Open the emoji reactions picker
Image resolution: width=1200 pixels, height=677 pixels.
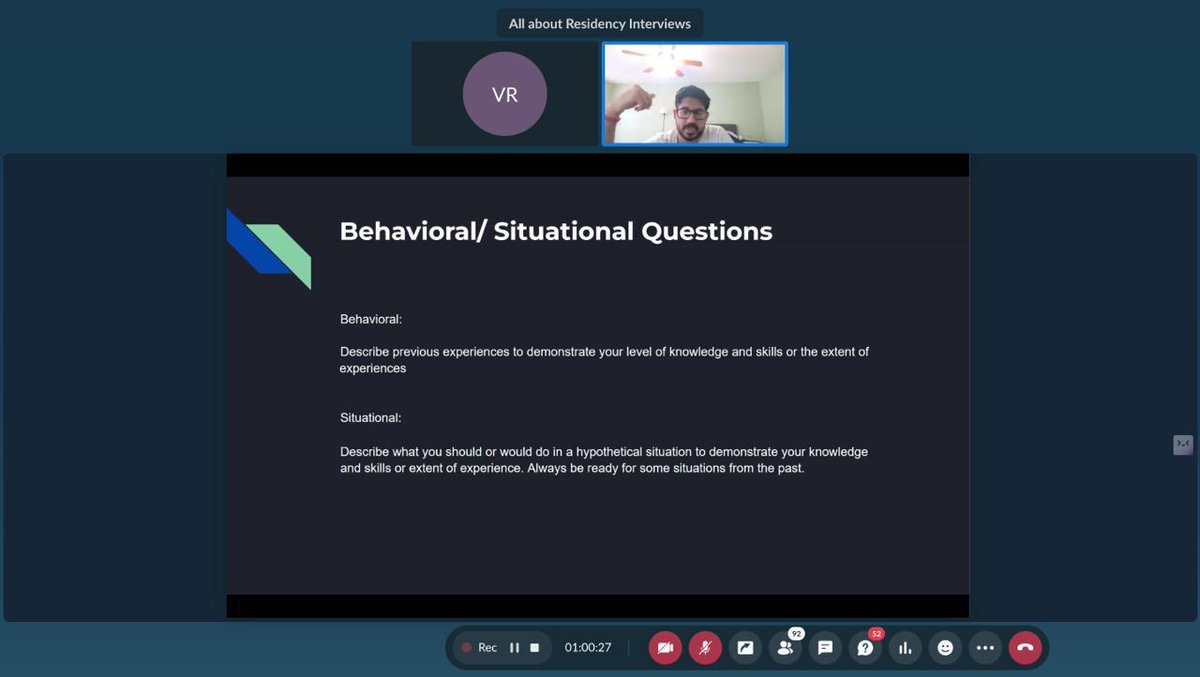(945, 648)
